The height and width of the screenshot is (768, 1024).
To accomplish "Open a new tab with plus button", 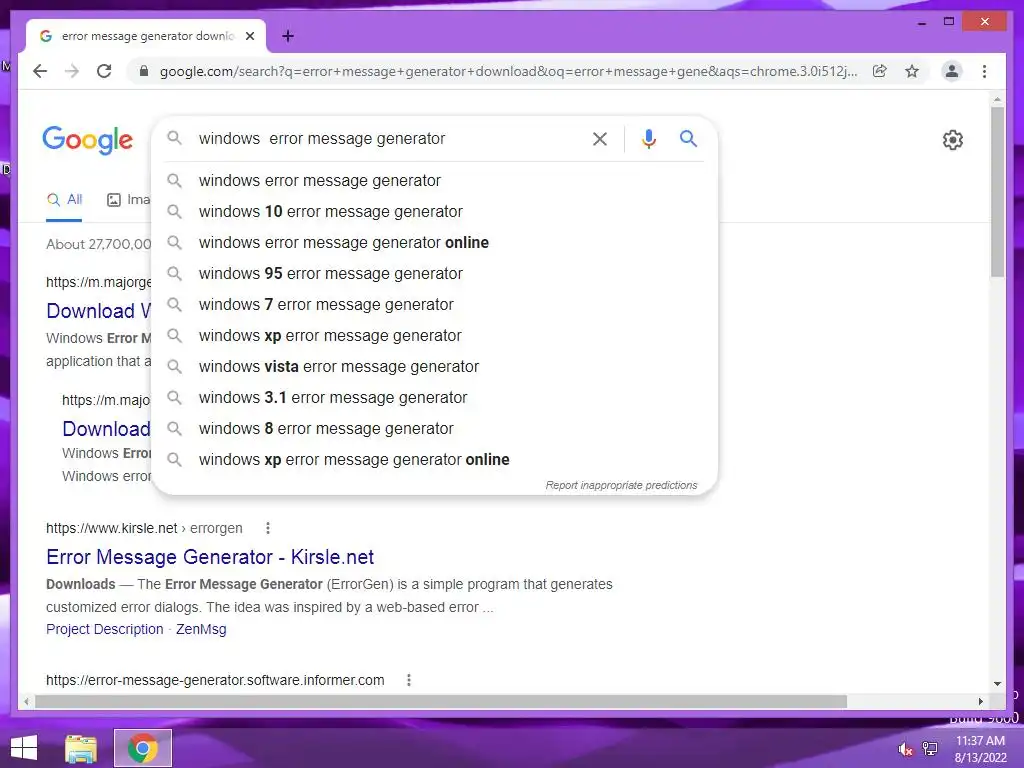I will (x=288, y=37).
